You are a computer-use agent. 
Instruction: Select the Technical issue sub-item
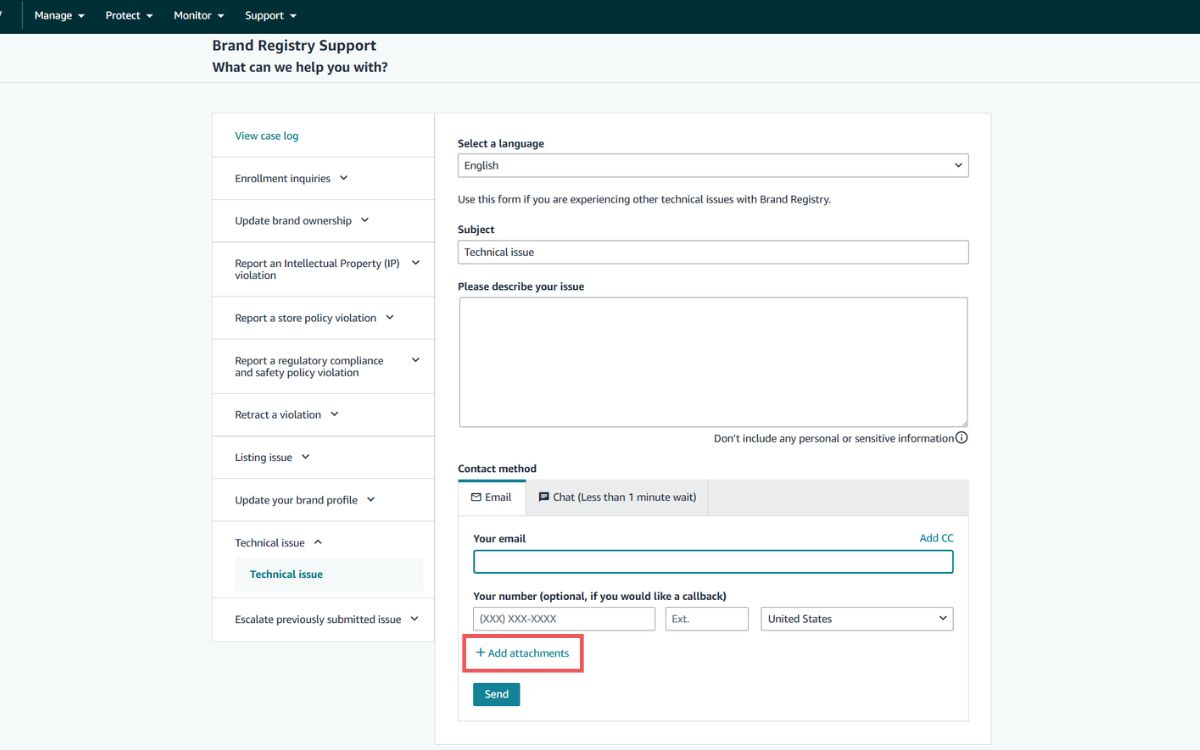329,574
